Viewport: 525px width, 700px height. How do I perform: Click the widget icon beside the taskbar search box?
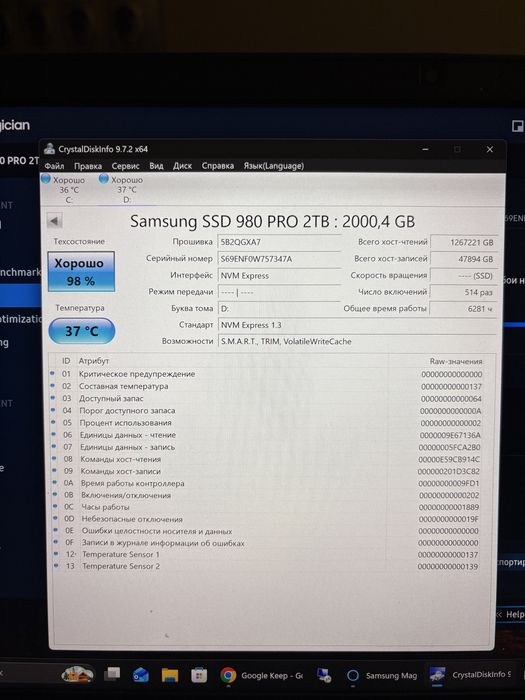tap(77, 674)
